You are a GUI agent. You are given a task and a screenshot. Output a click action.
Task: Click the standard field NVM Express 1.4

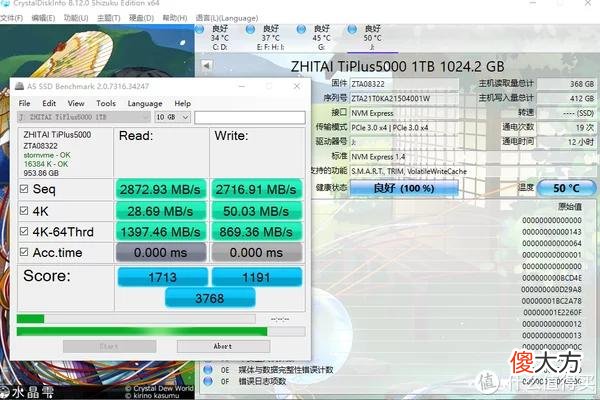tap(473, 157)
